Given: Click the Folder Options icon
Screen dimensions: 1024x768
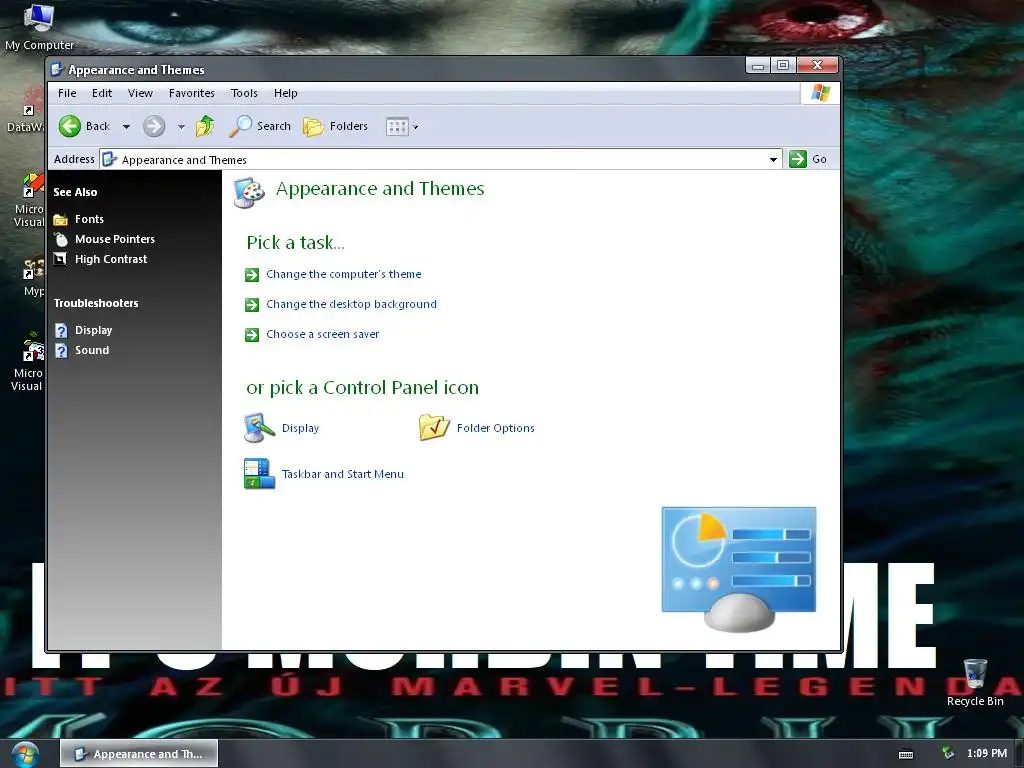Looking at the screenshot, I should [434, 428].
